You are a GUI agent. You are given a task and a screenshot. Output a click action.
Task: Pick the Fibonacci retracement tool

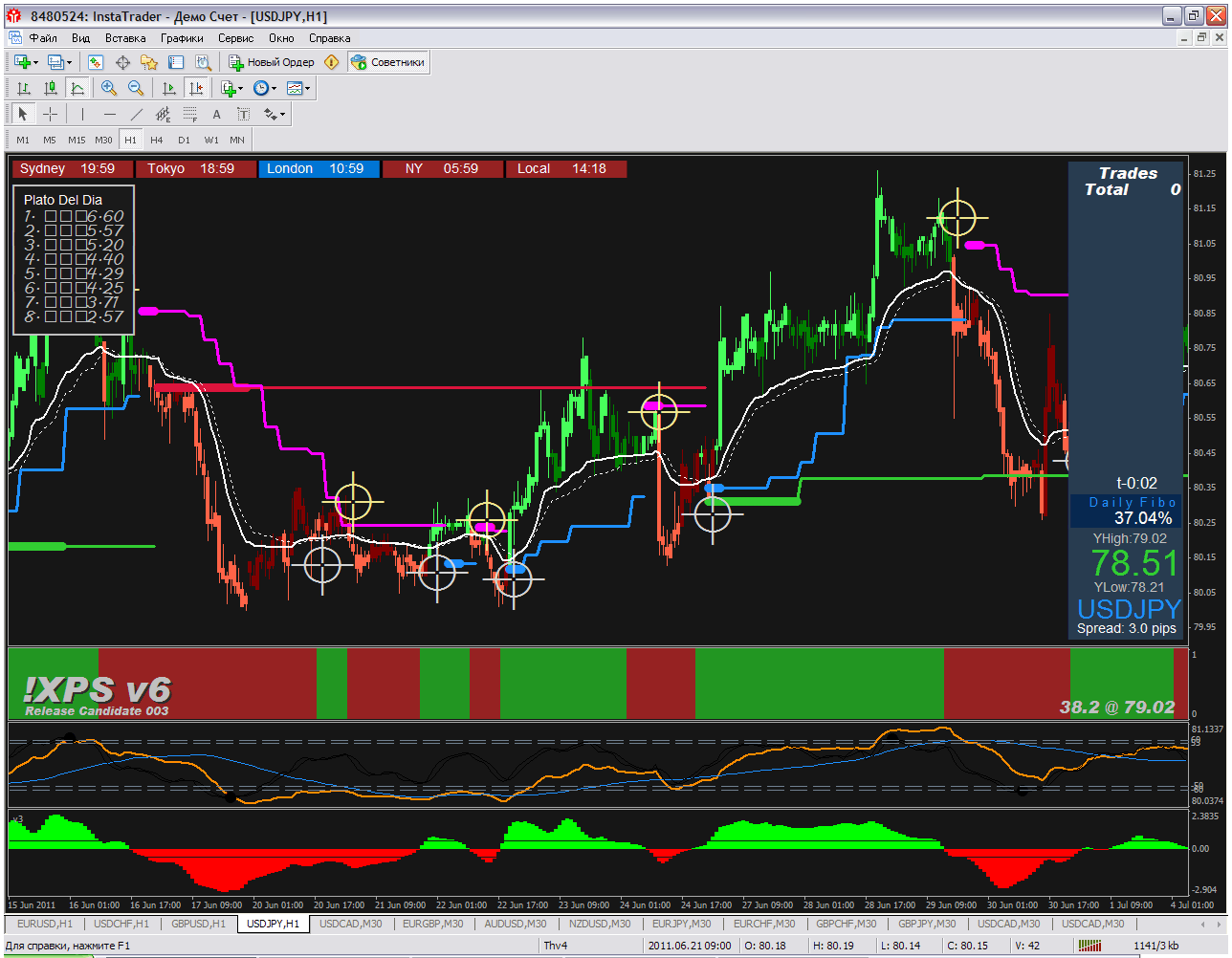pos(189,114)
